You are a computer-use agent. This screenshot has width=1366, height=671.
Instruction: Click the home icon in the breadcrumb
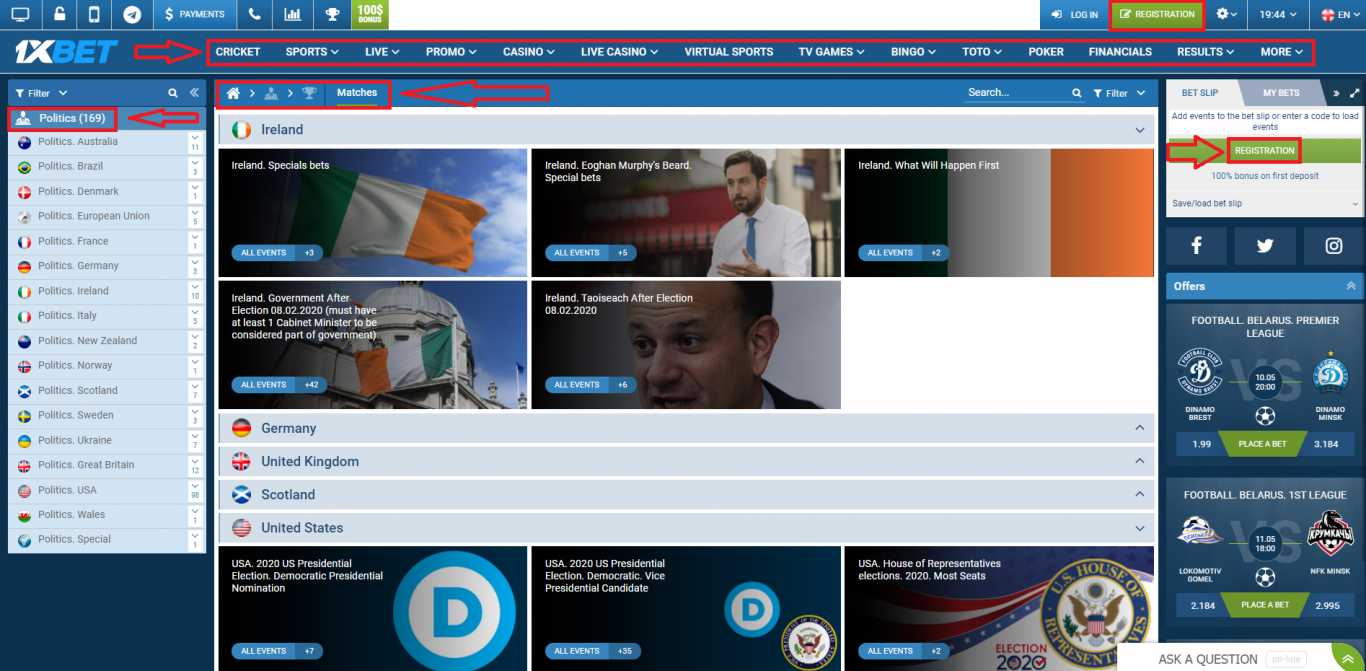[x=233, y=93]
